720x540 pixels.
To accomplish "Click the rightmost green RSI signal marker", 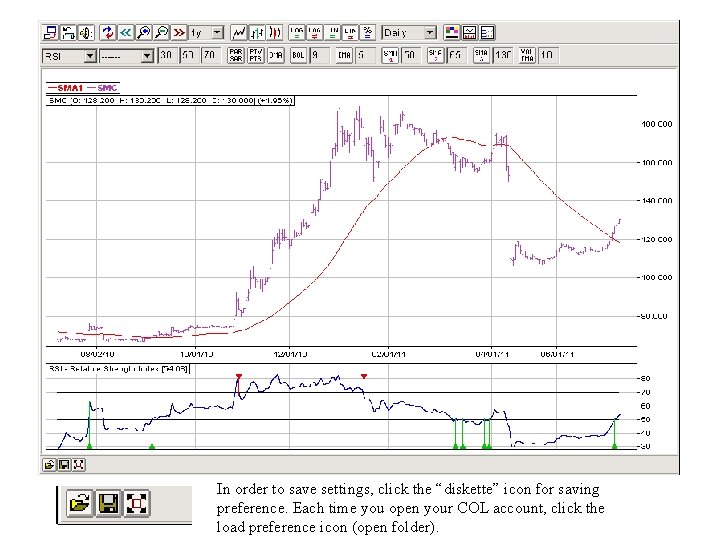I will coord(614,446).
